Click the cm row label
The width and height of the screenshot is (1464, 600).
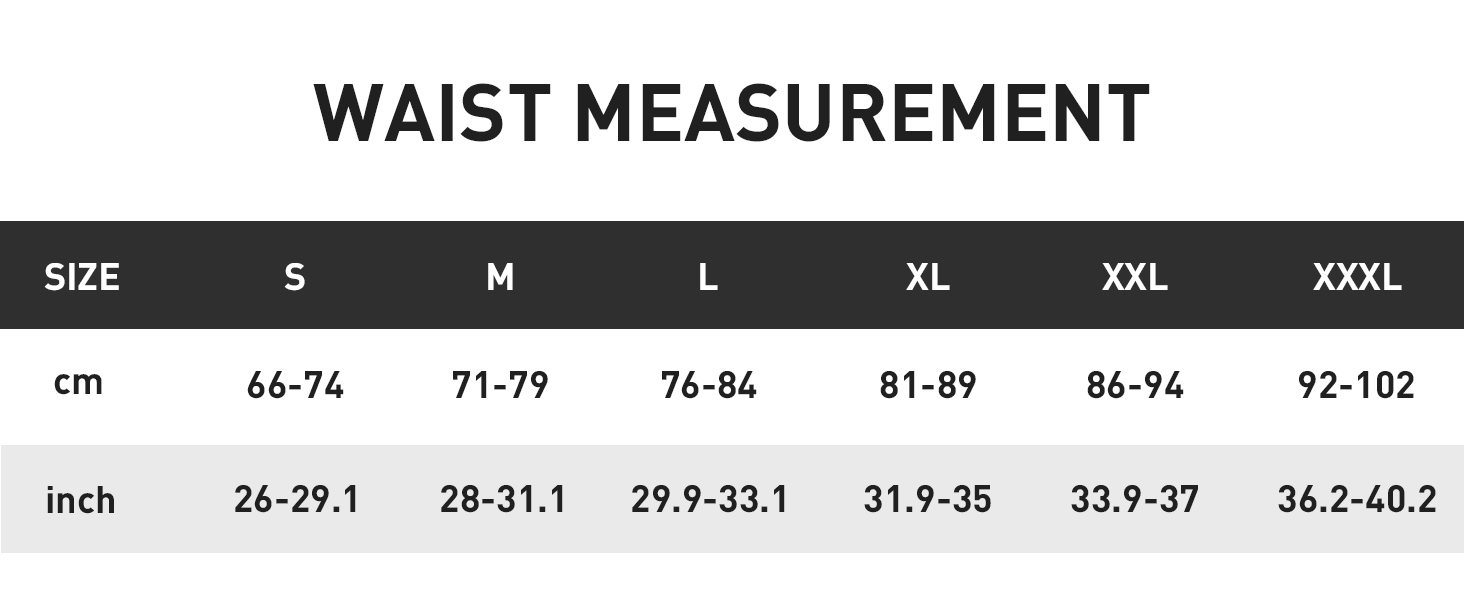pyautogui.click(x=78, y=383)
